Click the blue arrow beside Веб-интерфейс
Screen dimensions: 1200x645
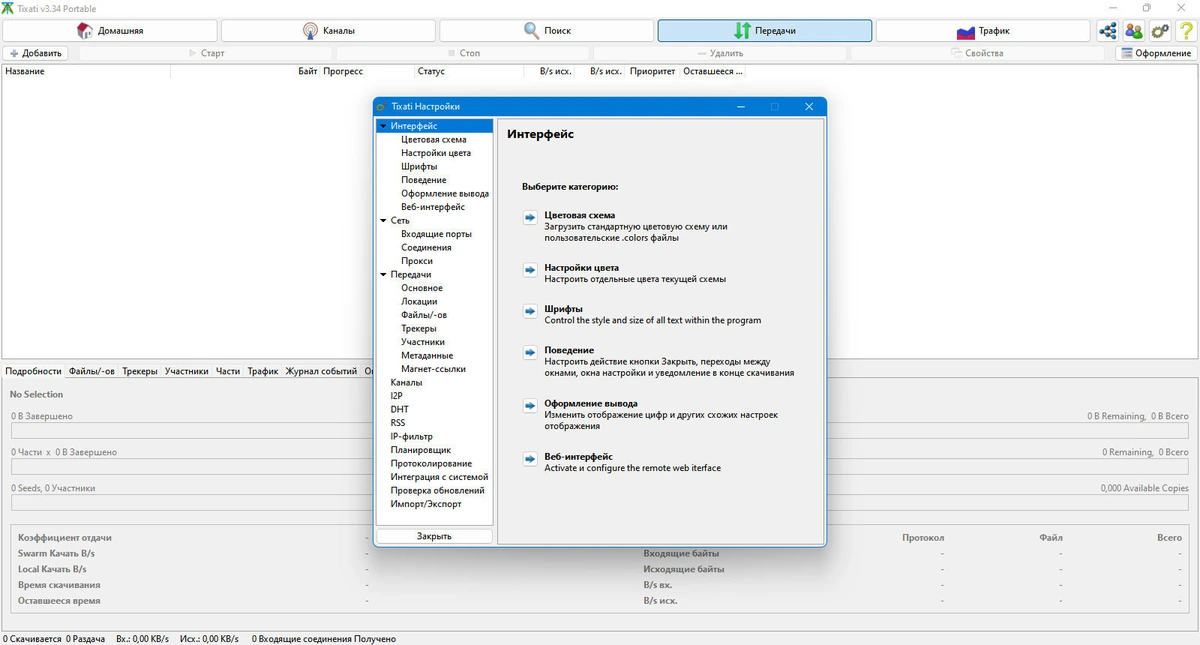point(530,459)
